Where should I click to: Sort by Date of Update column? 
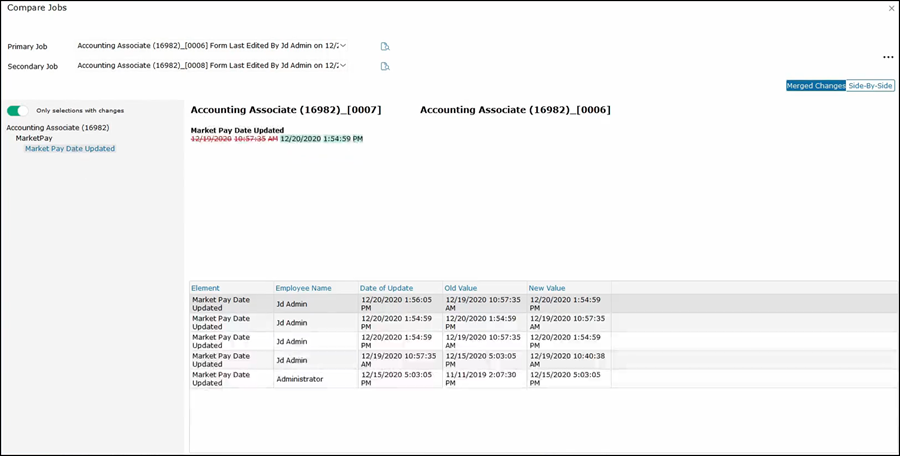click(x=386, y=288)
